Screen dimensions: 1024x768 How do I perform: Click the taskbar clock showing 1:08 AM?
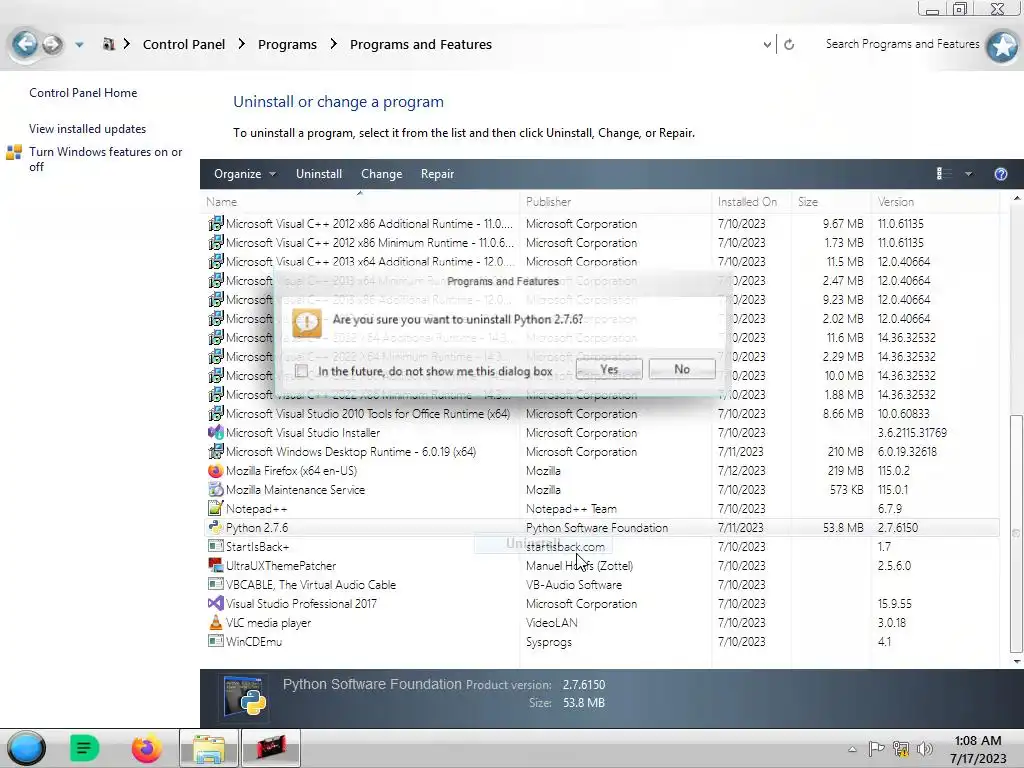[x=978, y=749]
